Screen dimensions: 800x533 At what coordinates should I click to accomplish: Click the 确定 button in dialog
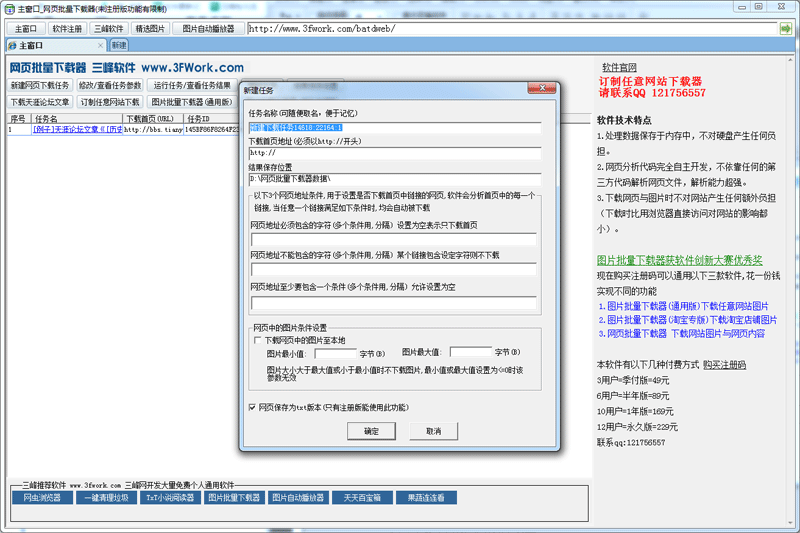(x=371, y=431)
